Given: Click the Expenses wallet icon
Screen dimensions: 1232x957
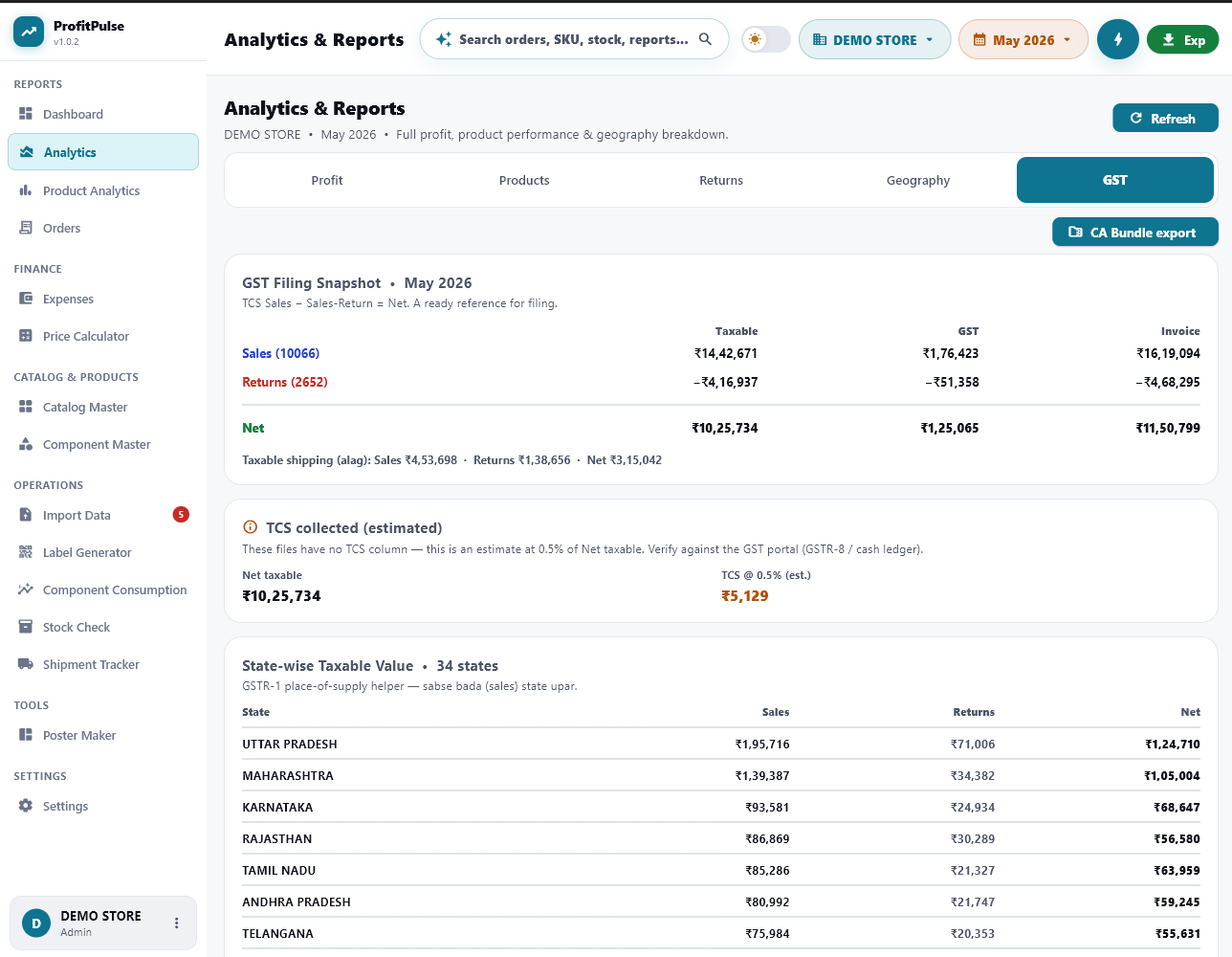Looking at the screenshot, I should click(26, 299).
